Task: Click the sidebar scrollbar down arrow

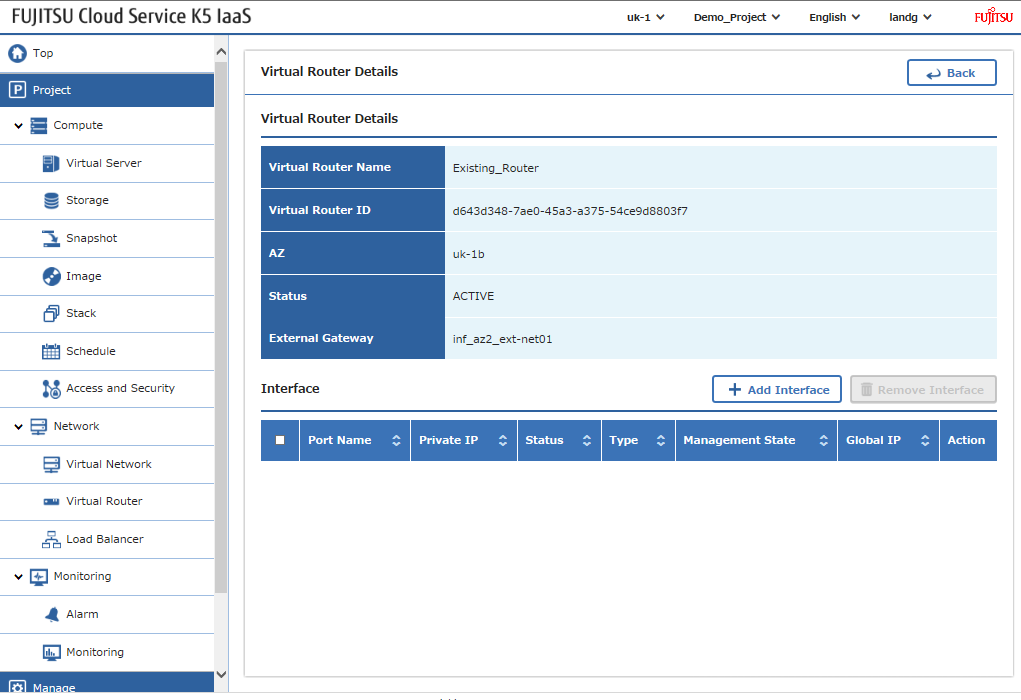Action: pyautogui.click(x=221, y=675)
